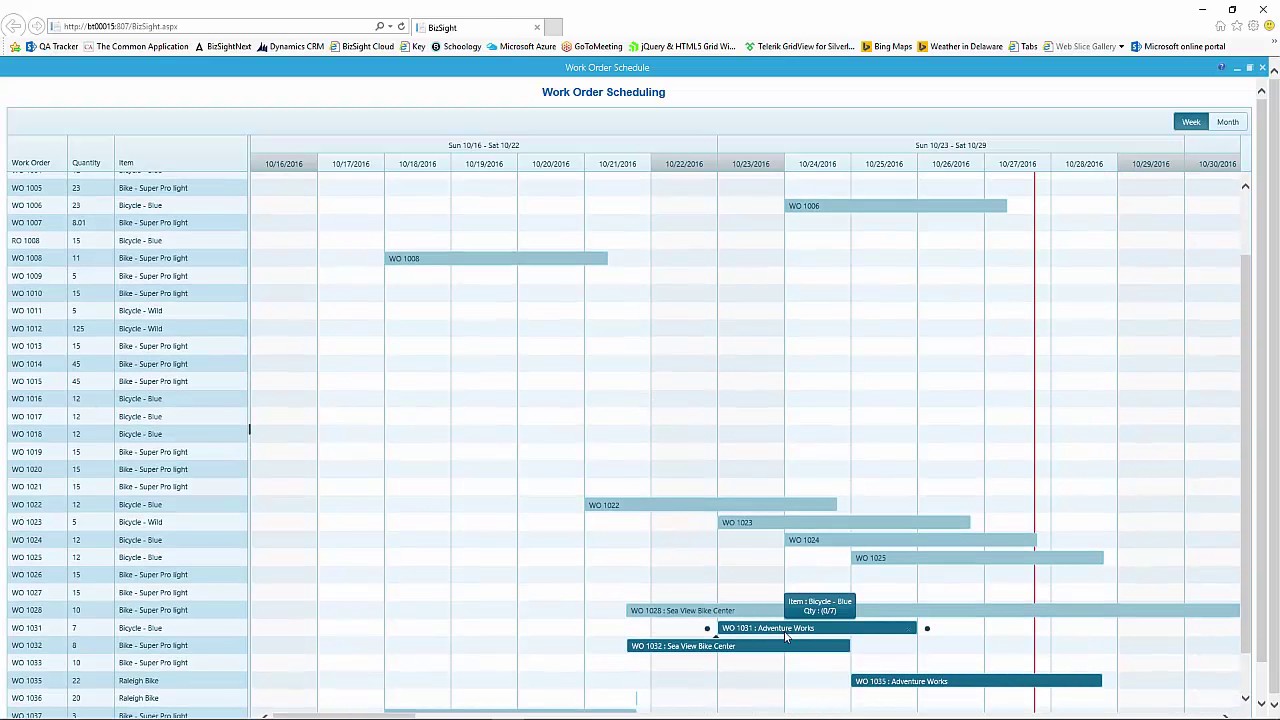Open browser Tools gear icon
The height and width of the screenshot is (720, 1280).
tap(1253, 26)
